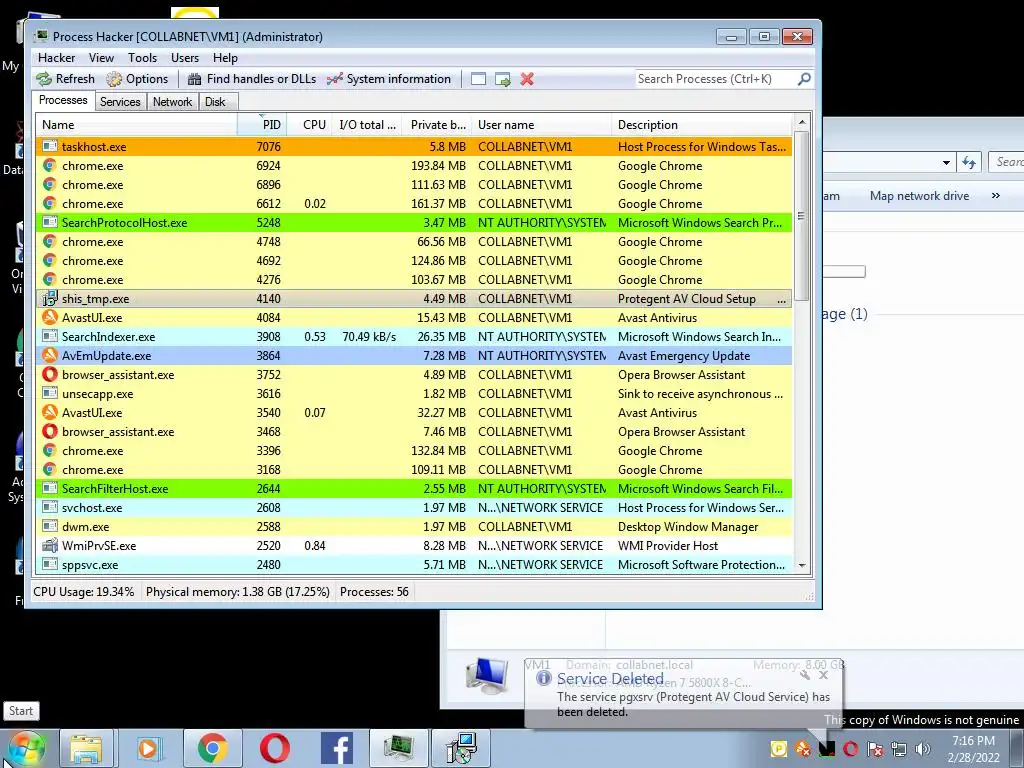Click the WmiPrvSE.exe process icon
The height and width of the screenshot is (768, 1024).
[x=50, y=545]
